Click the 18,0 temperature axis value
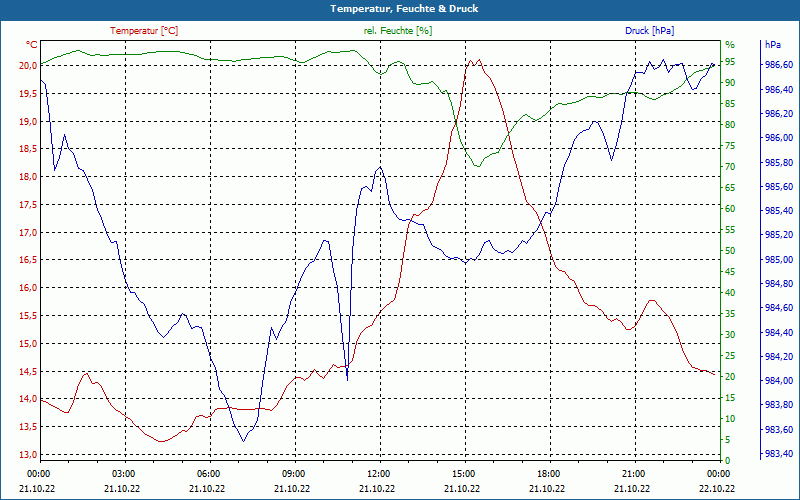 28,177
